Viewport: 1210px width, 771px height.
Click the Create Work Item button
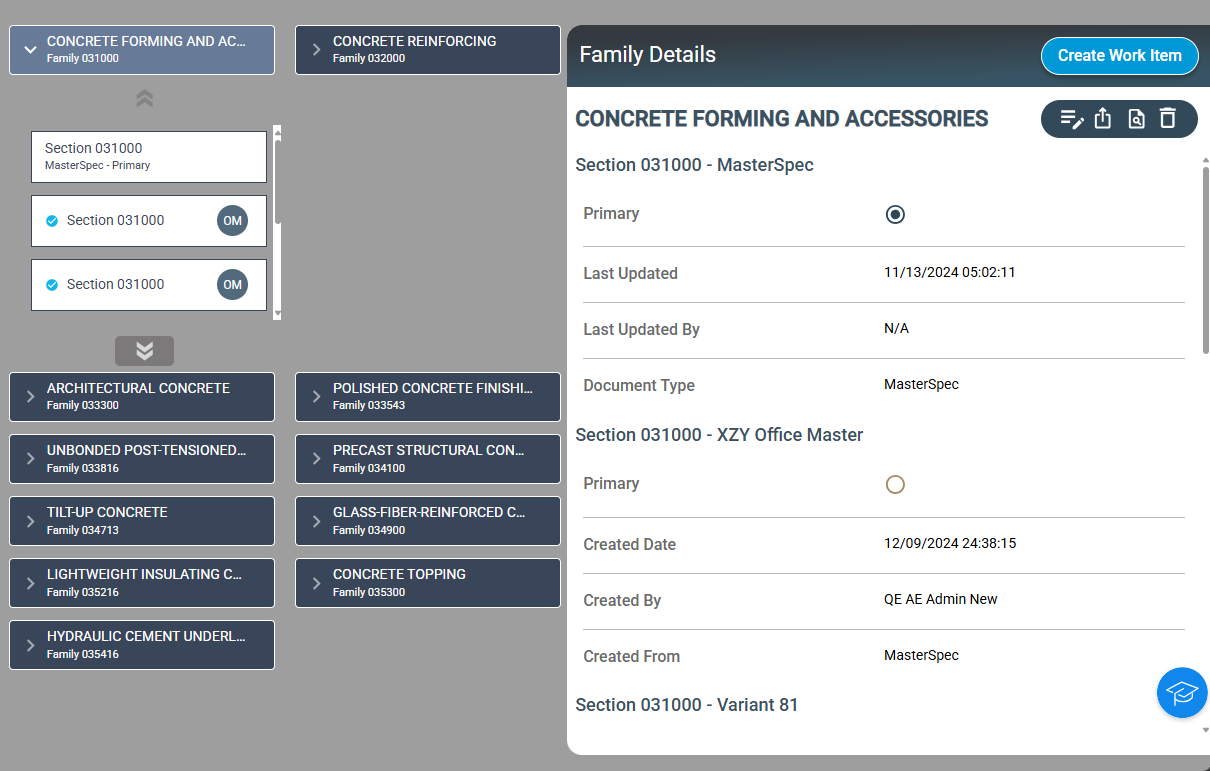coord(1119,56)
